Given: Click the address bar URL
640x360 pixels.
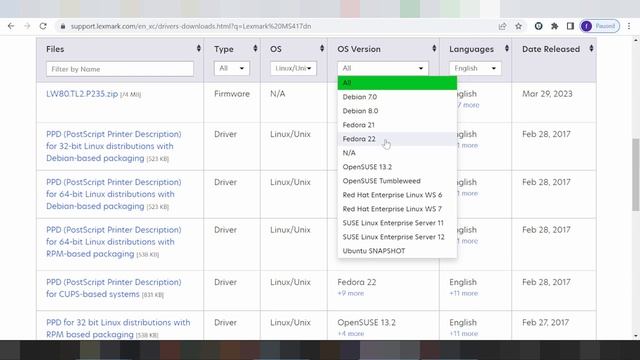Looking at the screenshot, I should (x=191, y=26).
